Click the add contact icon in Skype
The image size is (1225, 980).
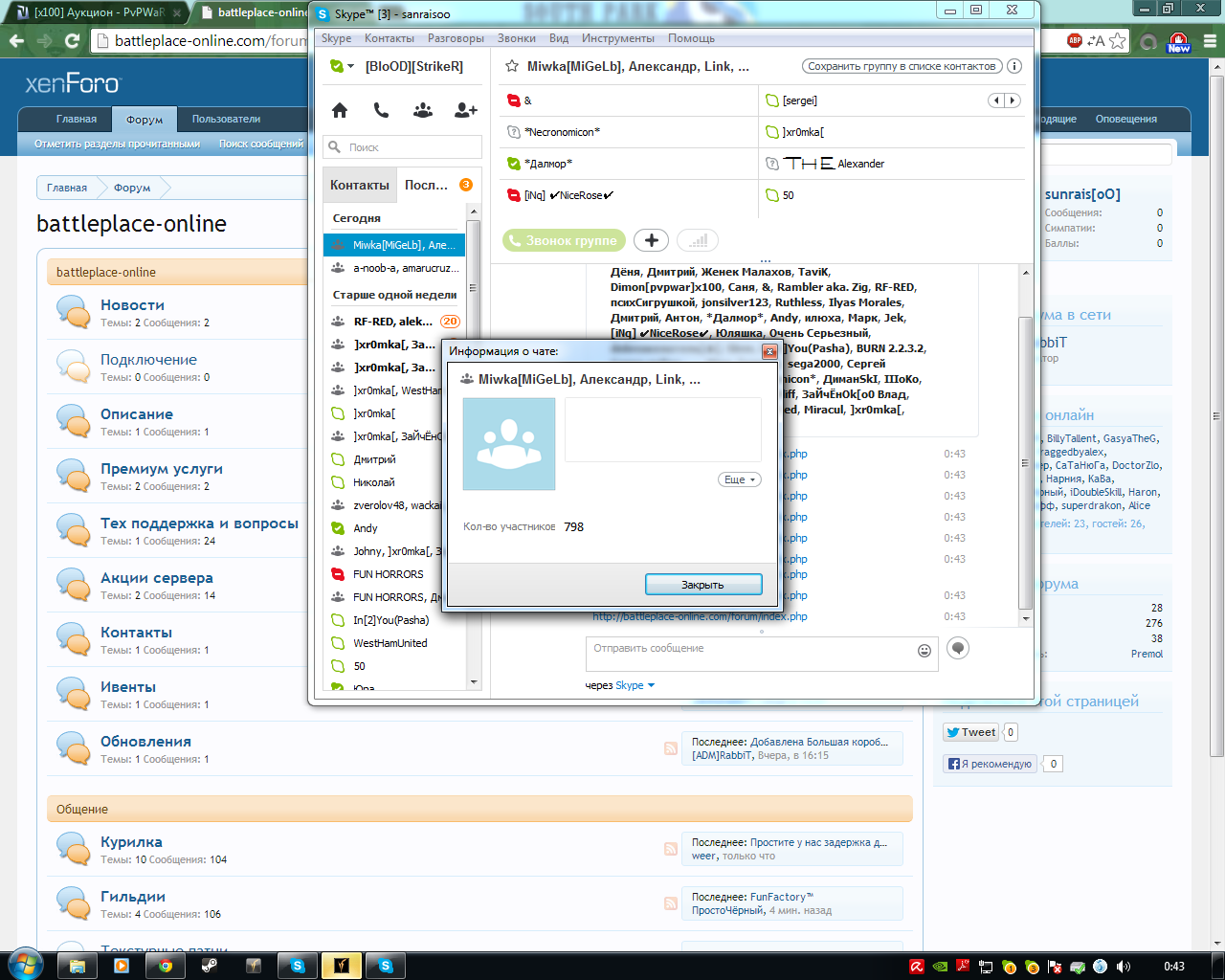pos(466,110)
